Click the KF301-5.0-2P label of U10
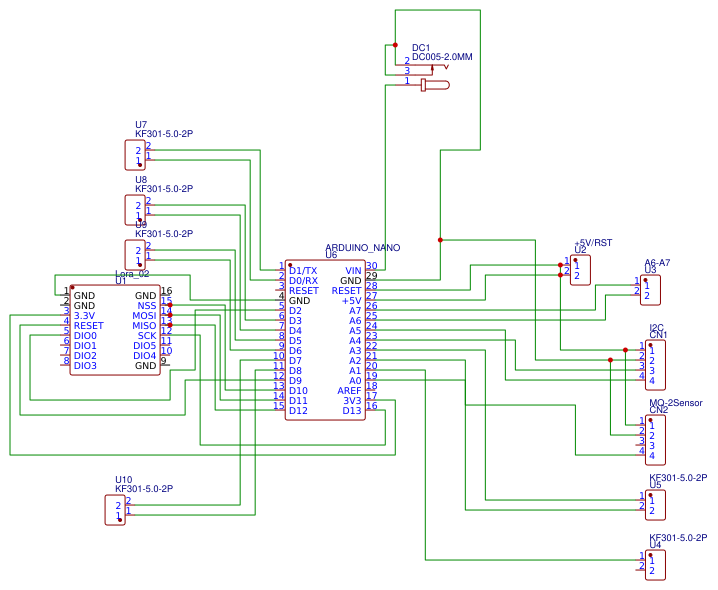 coord(144,489)
